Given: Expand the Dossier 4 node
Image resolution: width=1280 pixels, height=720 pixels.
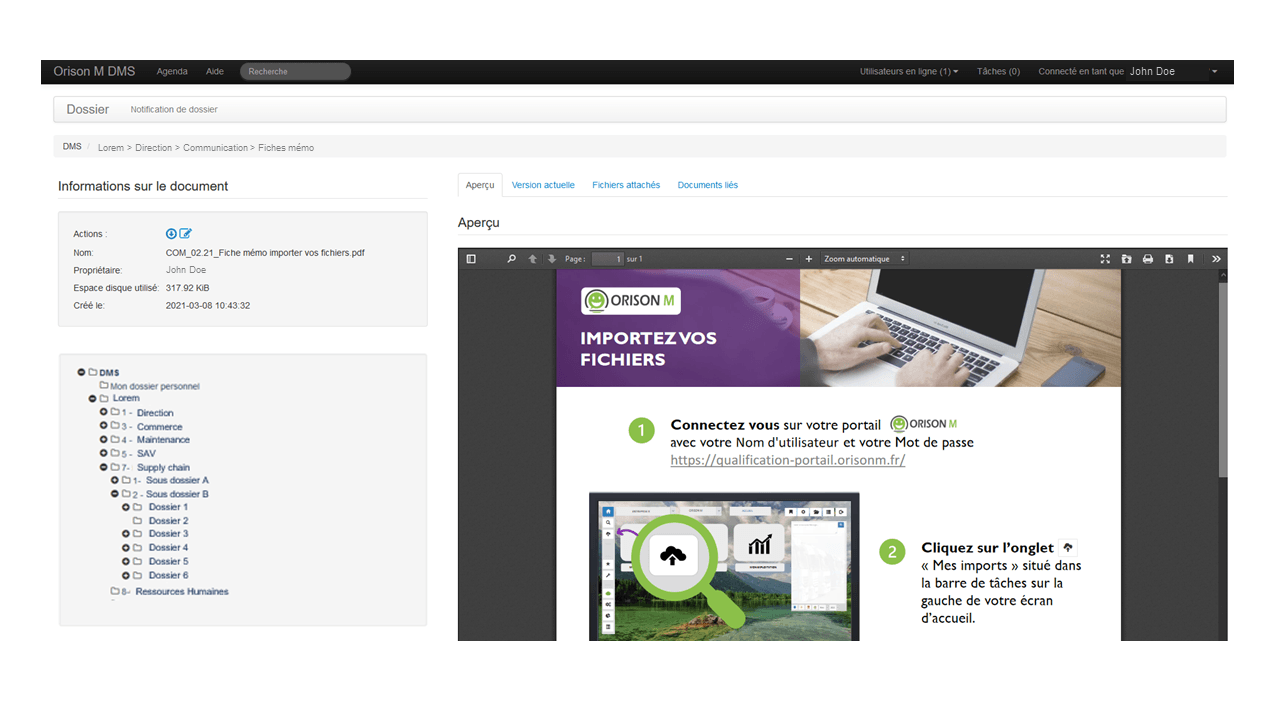Looking at the screenshot, I should click(x=126, y=548).
